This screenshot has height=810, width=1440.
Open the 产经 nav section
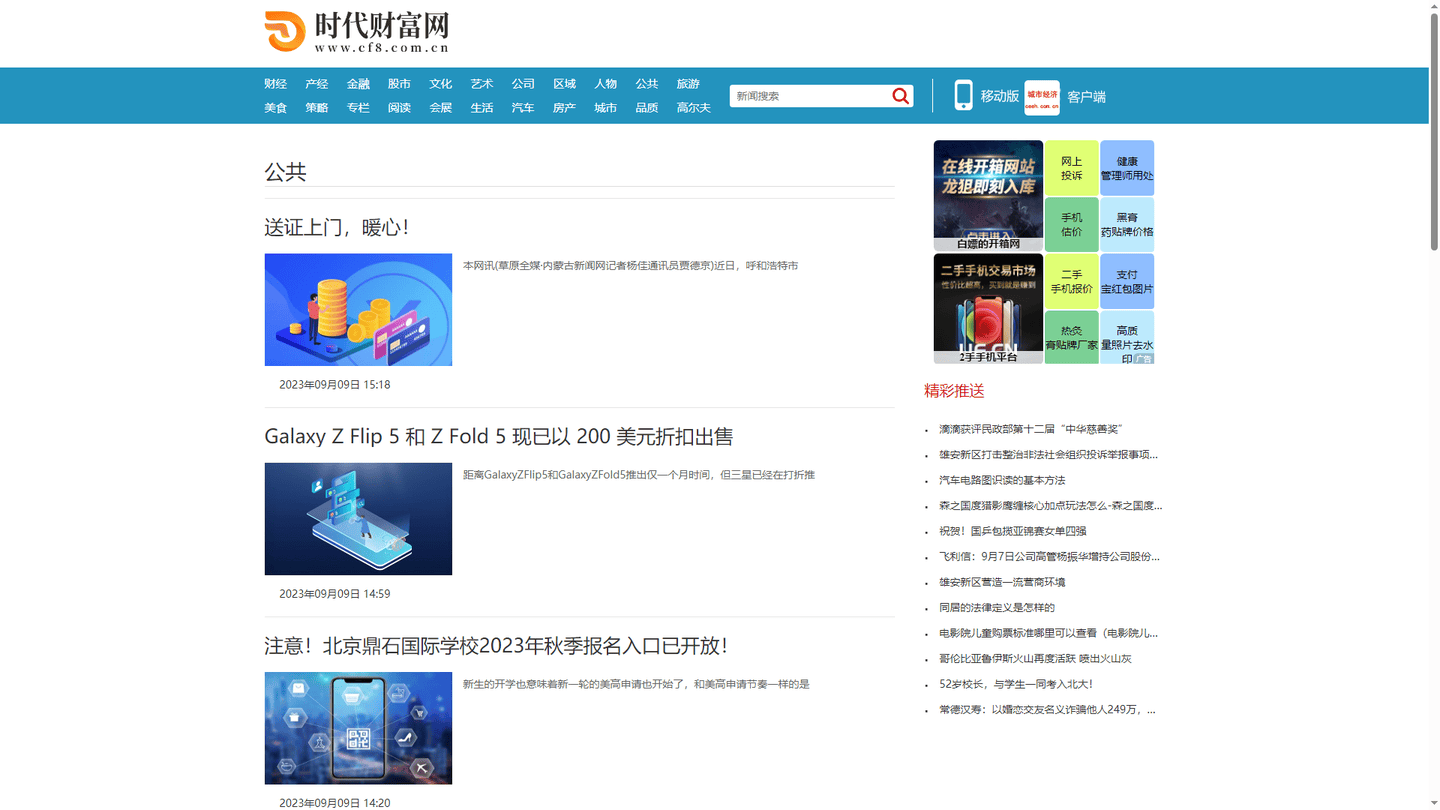(317, 84)
